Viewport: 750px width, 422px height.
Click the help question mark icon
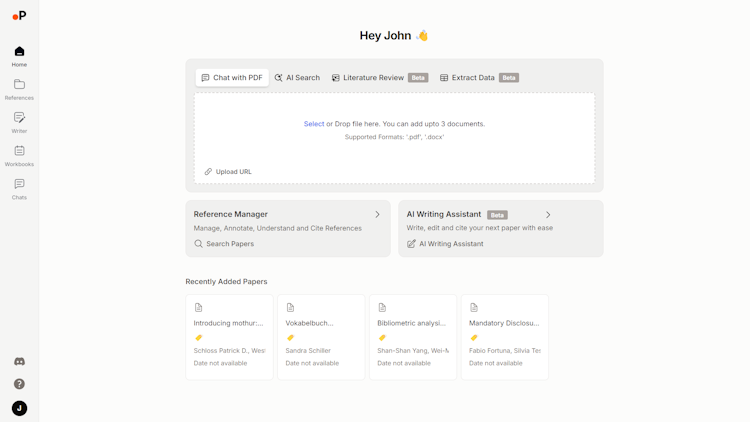[19, 384]
